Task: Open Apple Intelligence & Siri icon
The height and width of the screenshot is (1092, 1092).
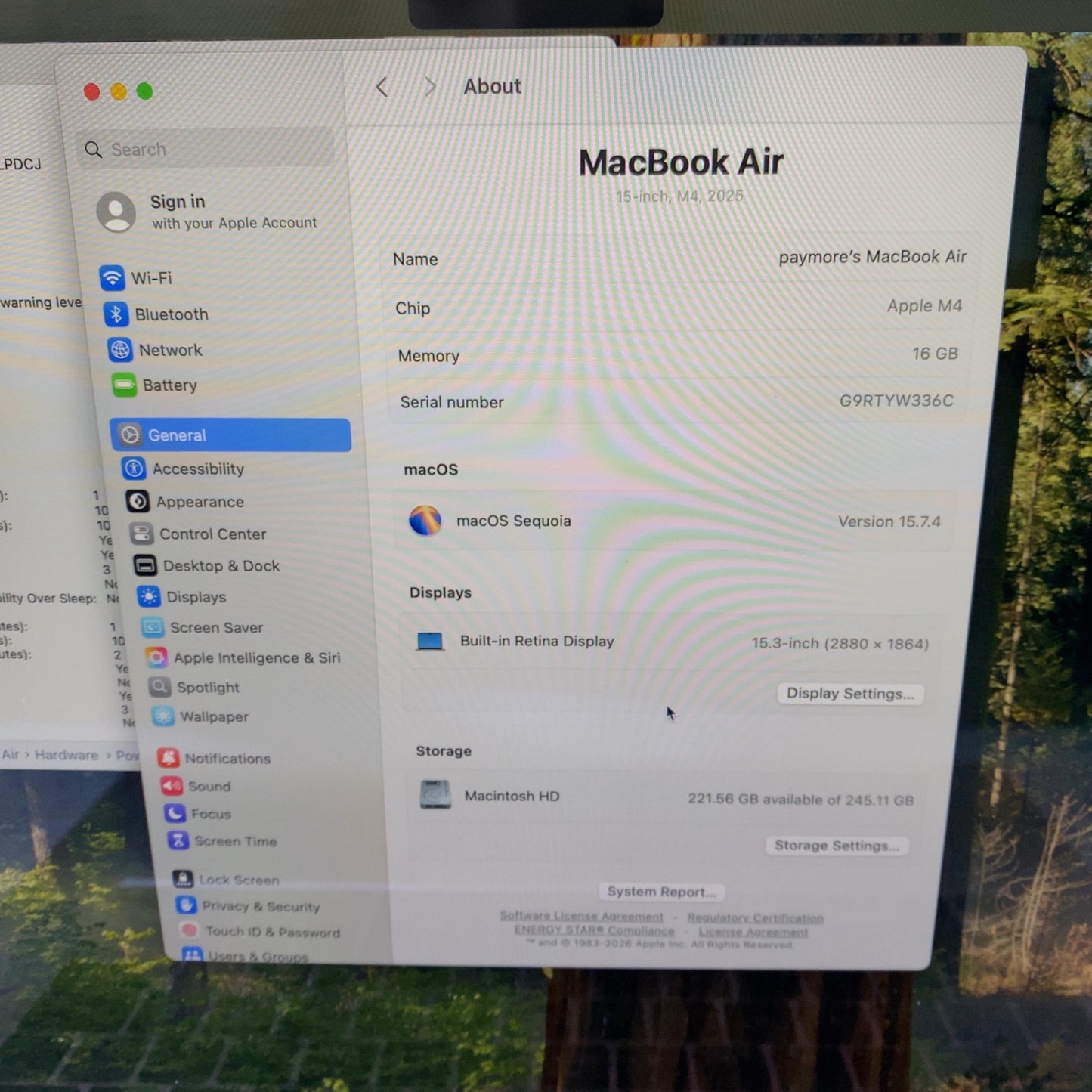Action: [156, 657]
